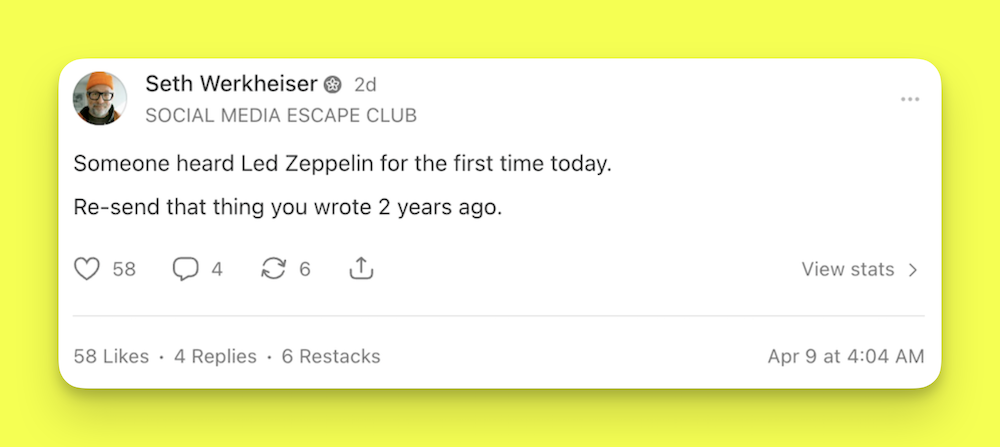Restack the note using the arrows icon
This screenshot has width=1000, height=447.
[x=273, y=269]
